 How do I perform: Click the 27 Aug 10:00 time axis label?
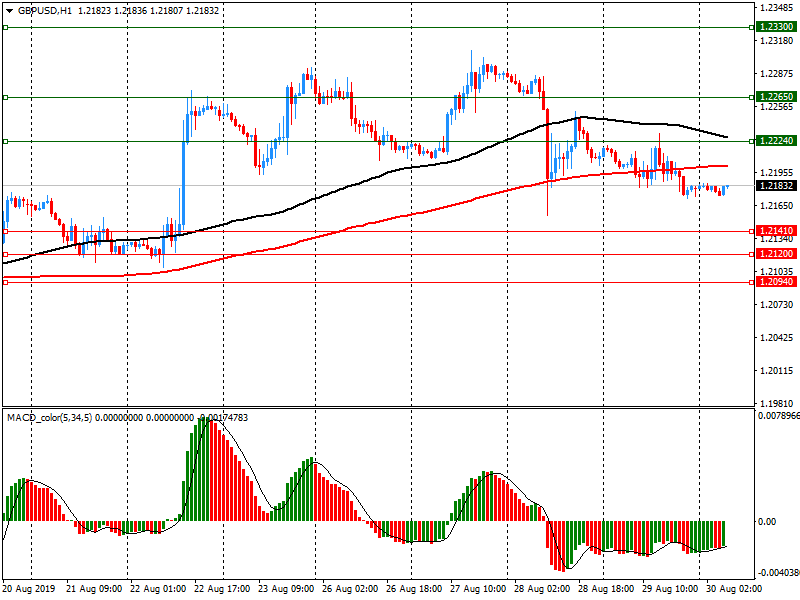tap(478, 589)
